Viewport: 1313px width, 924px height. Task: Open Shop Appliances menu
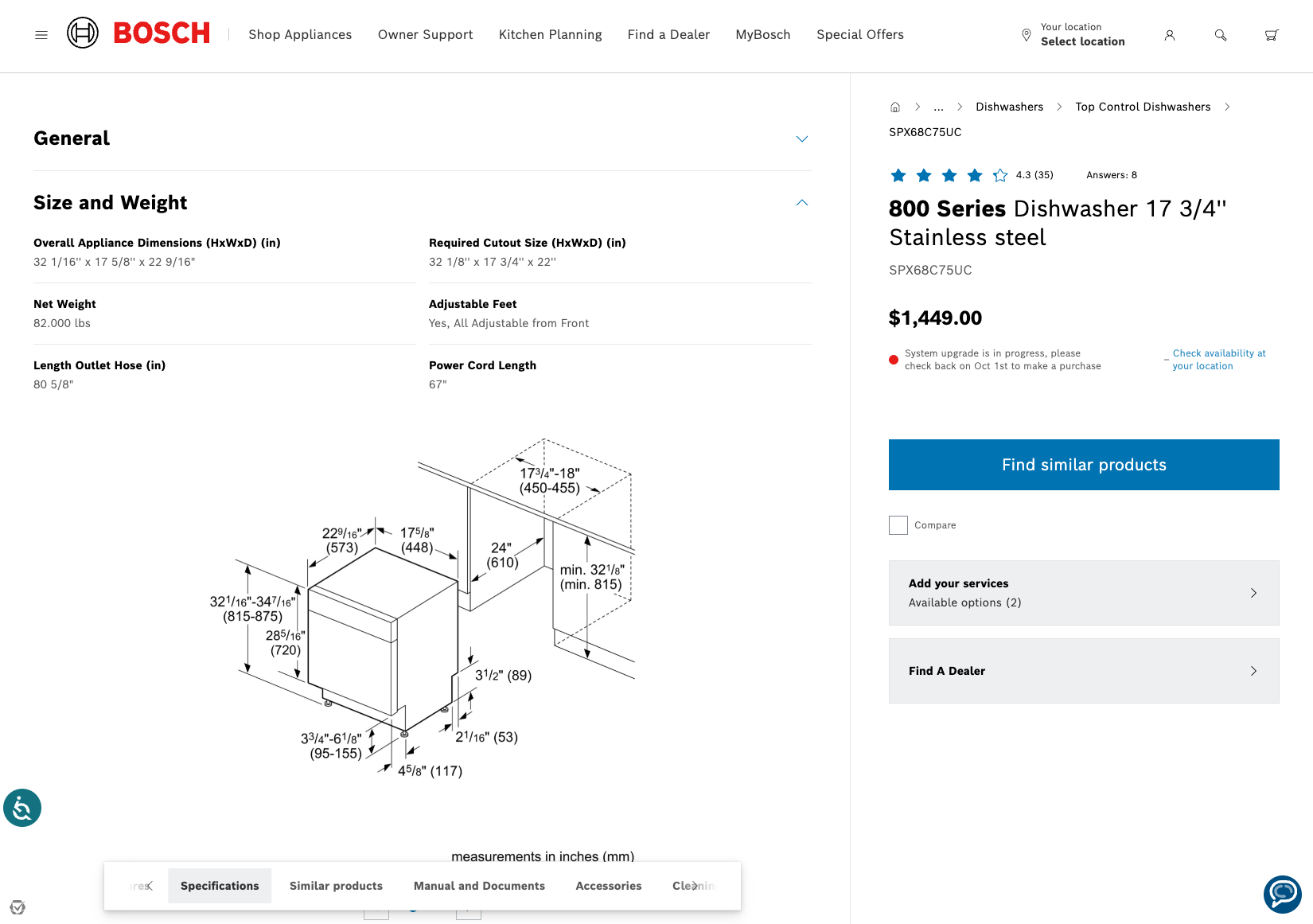tap(300, 35)
